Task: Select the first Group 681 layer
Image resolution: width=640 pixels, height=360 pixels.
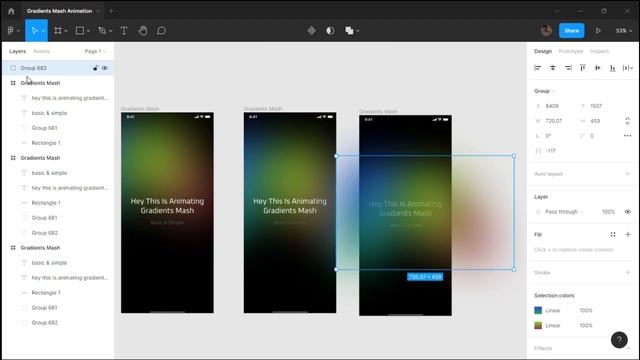Action: pos(58,128)
